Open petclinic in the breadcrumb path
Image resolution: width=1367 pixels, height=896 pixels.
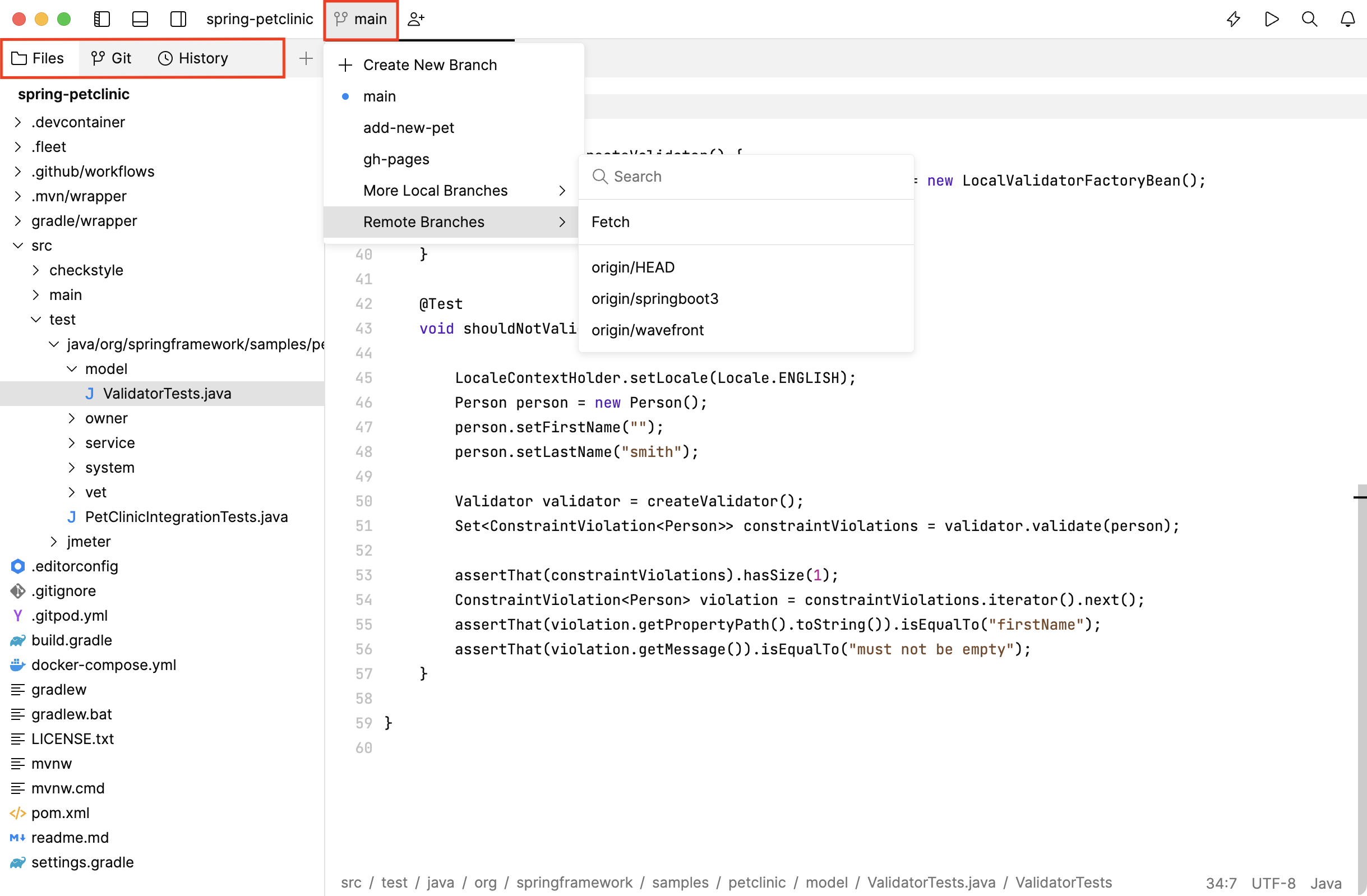(756, 883)
